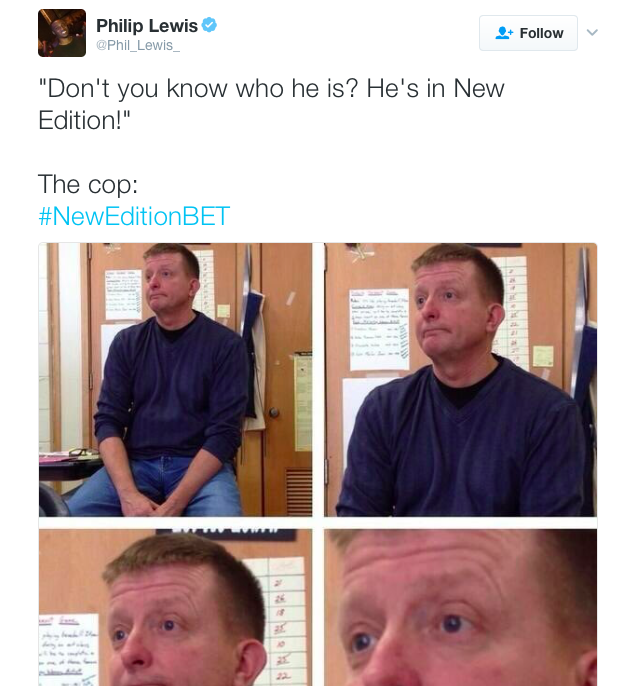Open the extreme eye close-up photo
636x686 pixels.
coord(461,607)
